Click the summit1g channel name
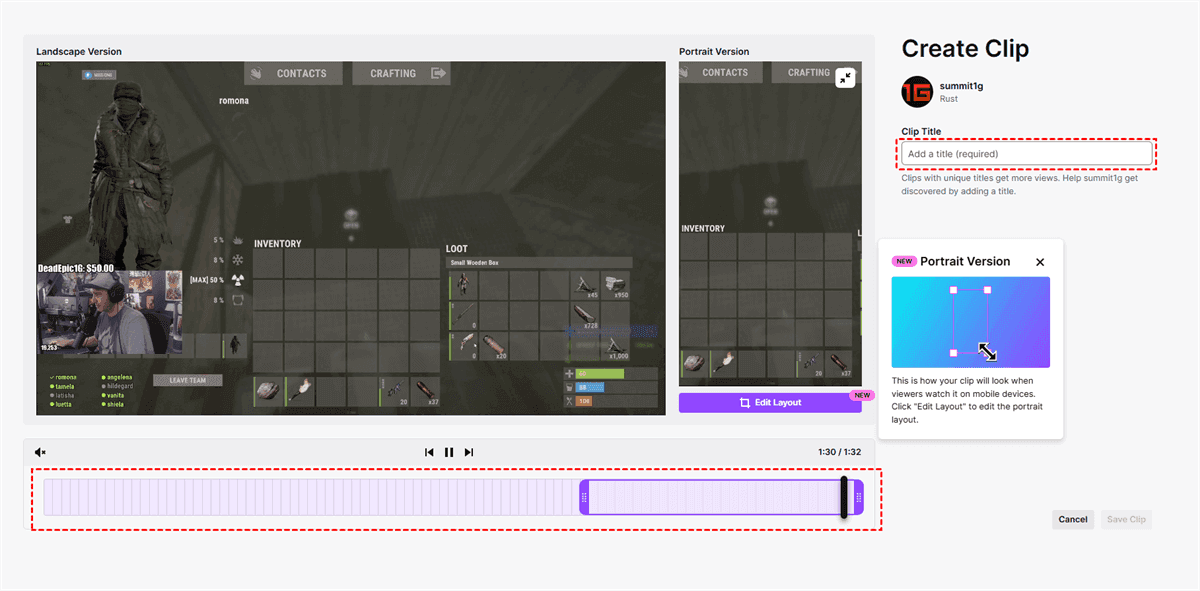 [961, 86]
